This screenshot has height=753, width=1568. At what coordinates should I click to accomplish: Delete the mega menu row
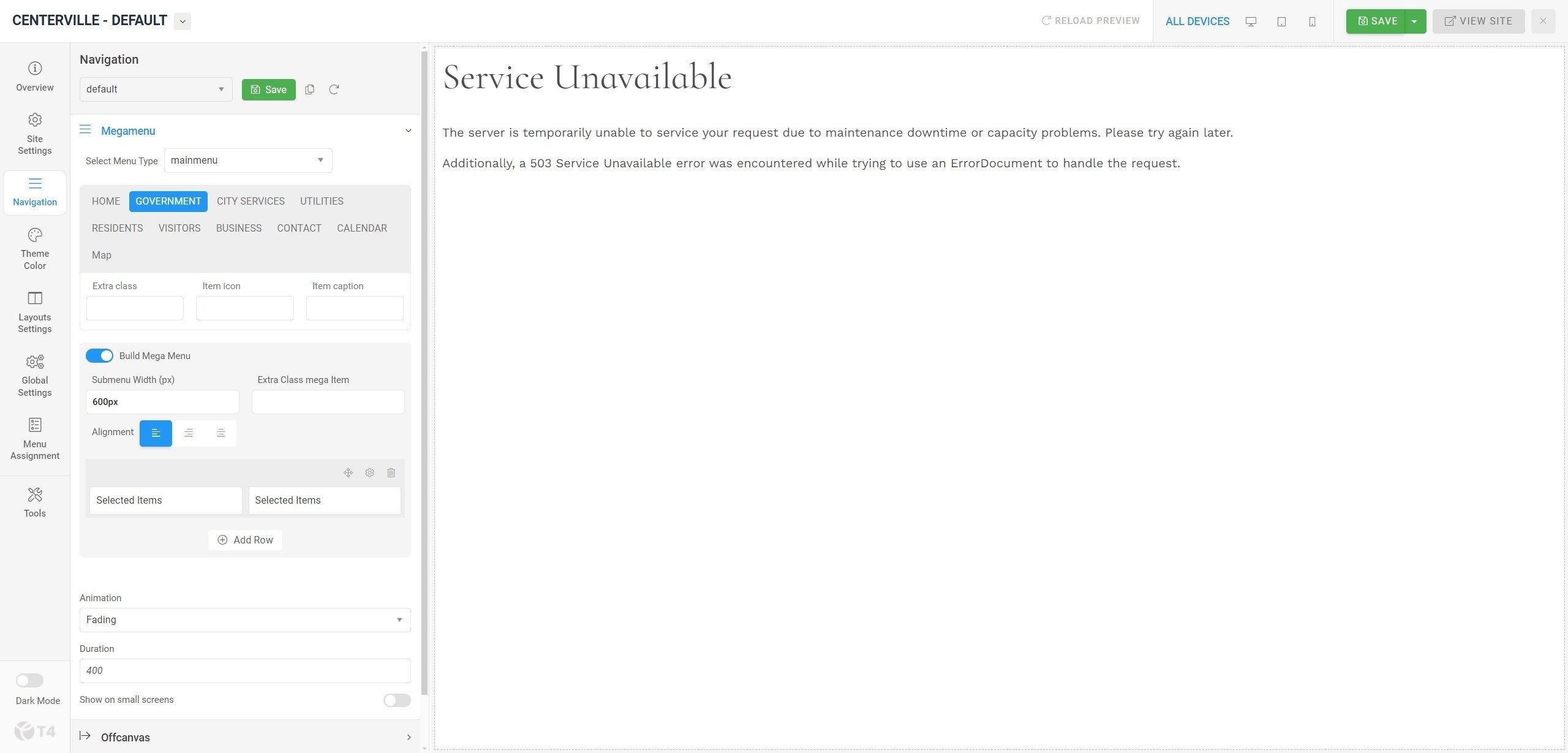[x=391, y=472]
